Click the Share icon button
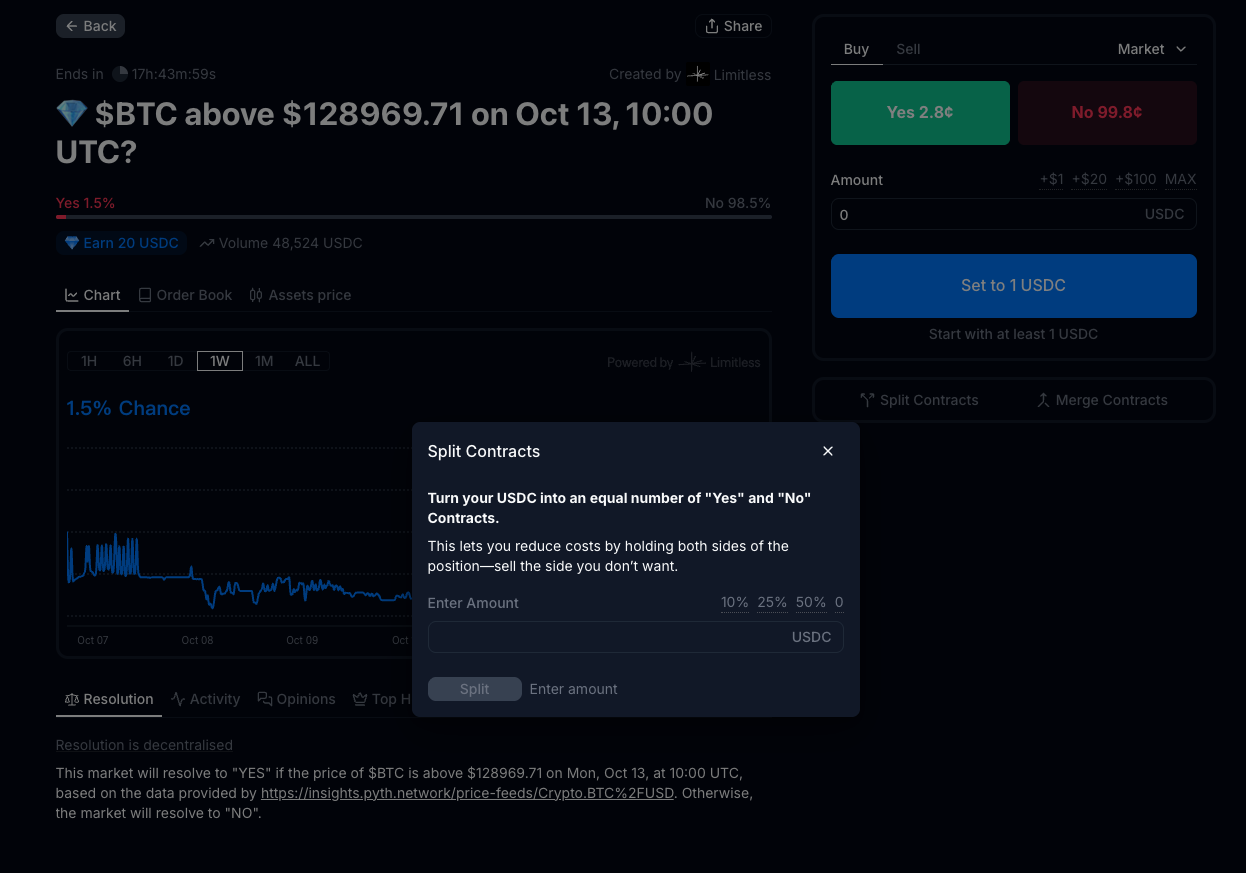The width and height of the screenshot is (1246, 873). pyautogui.click(x=733, y=26)
